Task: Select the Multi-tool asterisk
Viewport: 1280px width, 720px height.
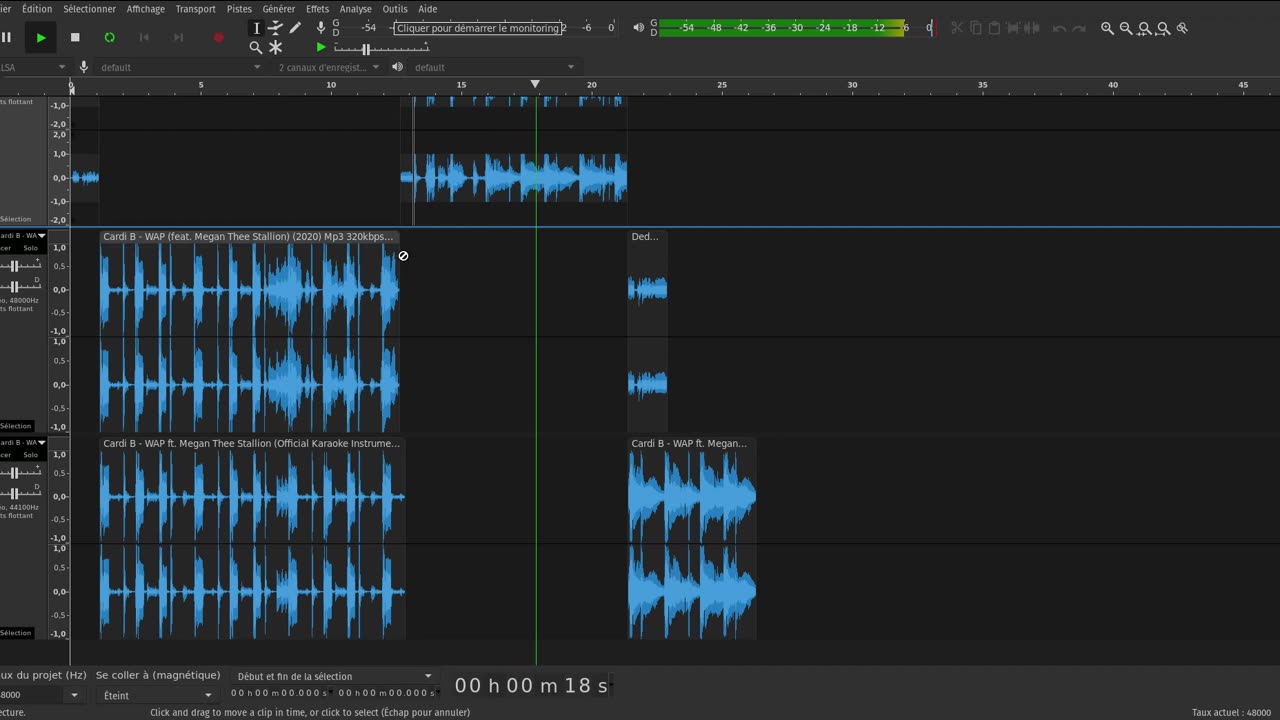Action: pos(275,47)
